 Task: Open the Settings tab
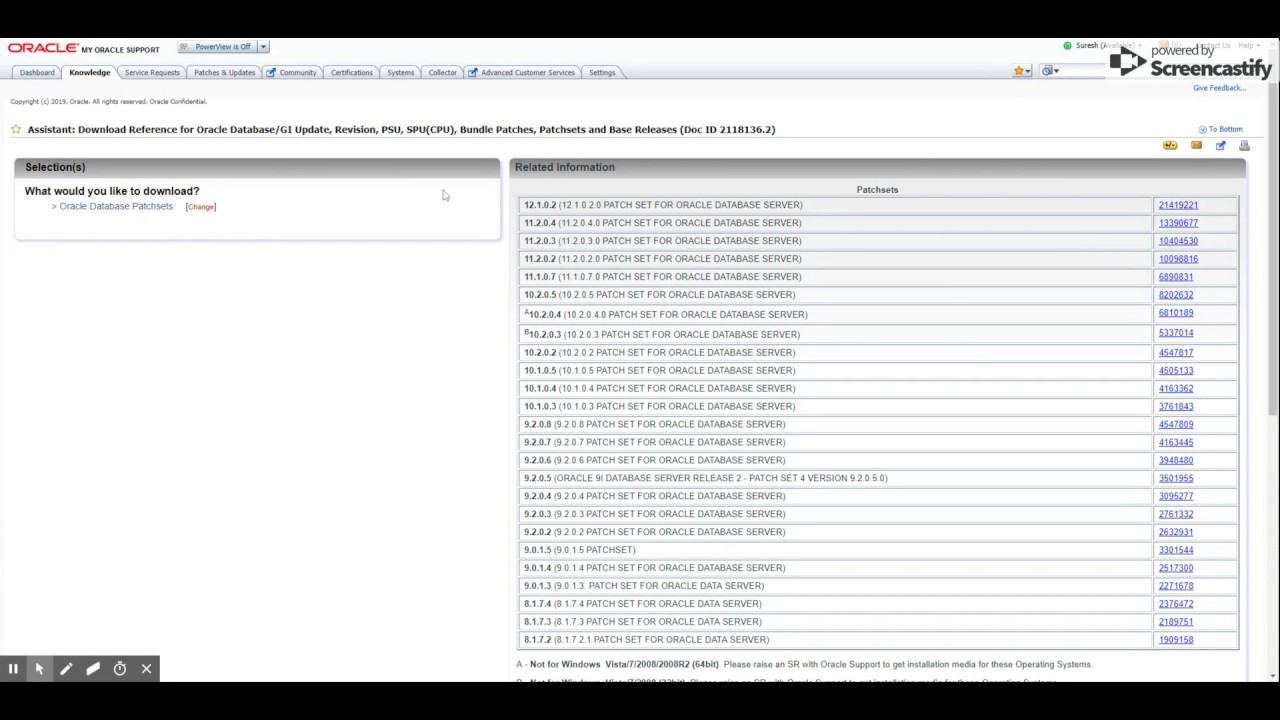(602, 72)
